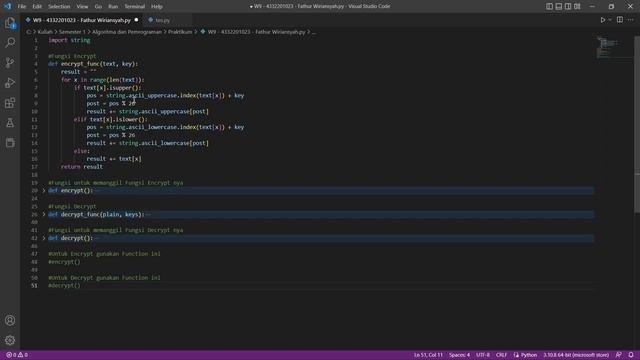Image resolution: width=640 pixels, height=360 pixels.
Task: Select the Python 3.10.8 64-bit interpreter
Action: [576, 355]
